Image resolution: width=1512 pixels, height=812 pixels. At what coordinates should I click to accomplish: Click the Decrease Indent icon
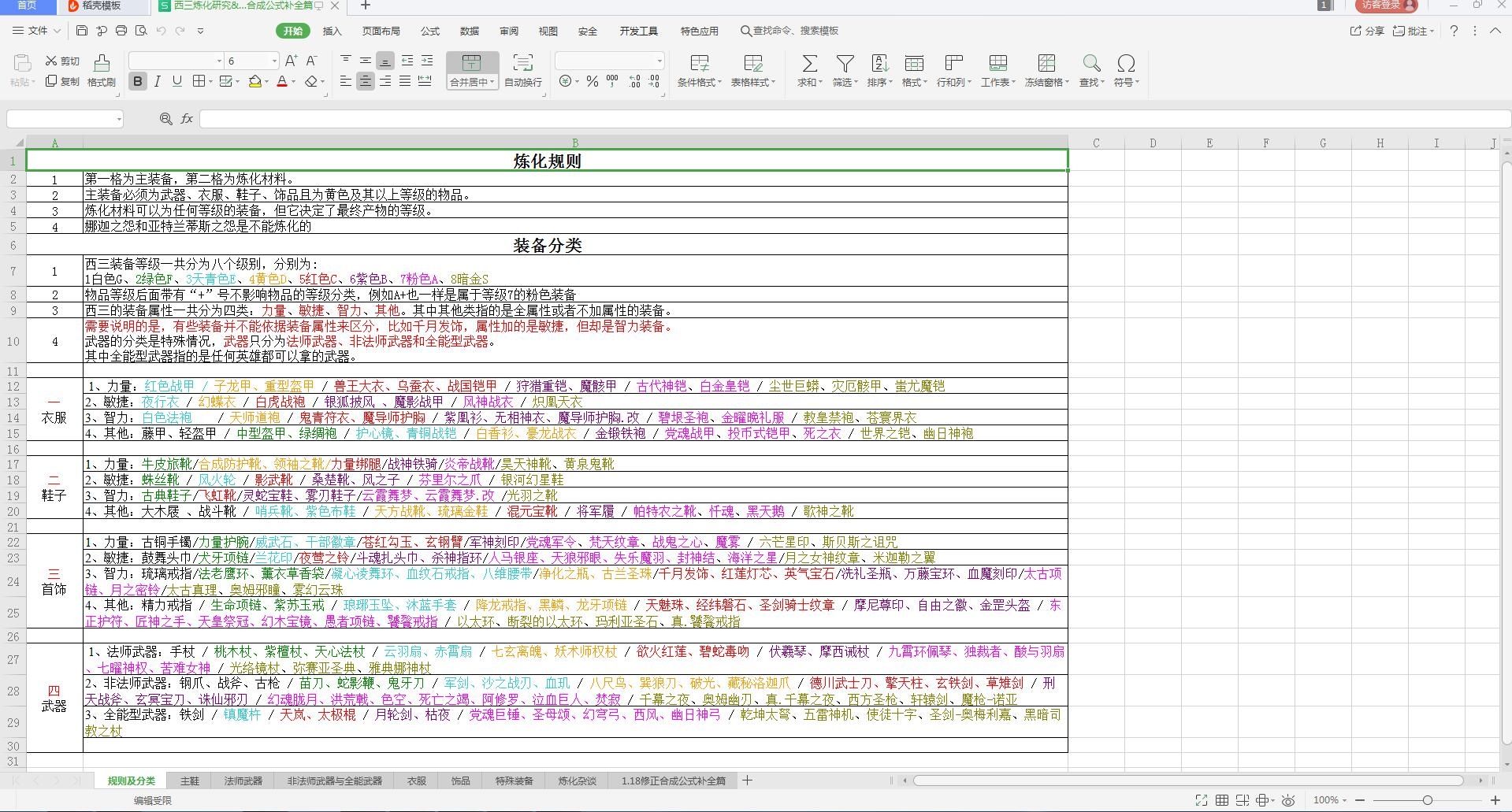[x=407, y=61]
